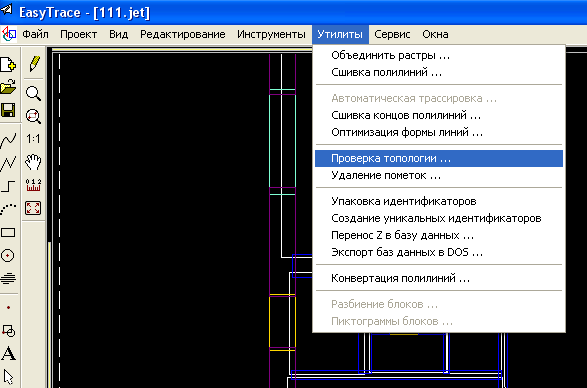Open the Сервис menu
Screen dimensions: 587x388
[x=392, y=34]
